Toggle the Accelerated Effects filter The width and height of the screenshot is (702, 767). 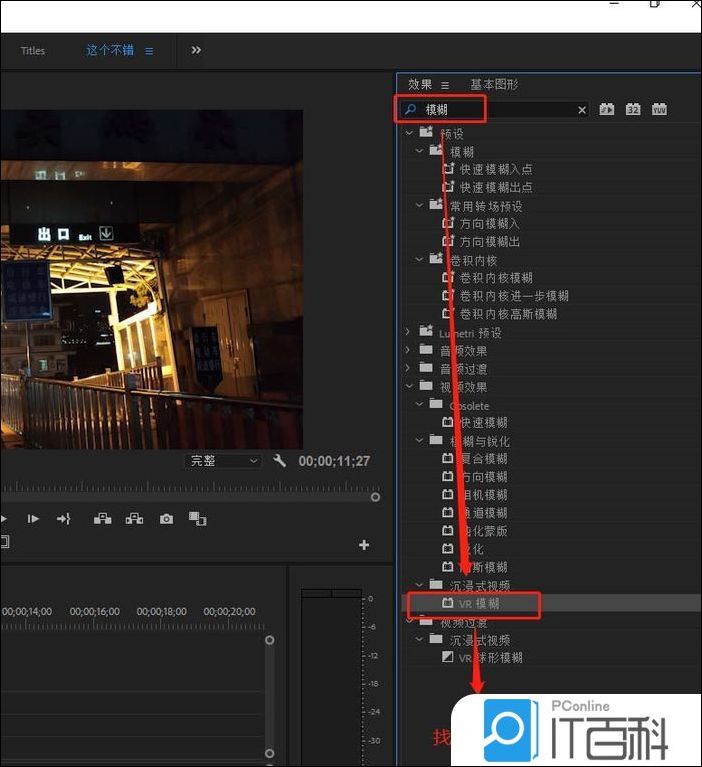click(x=607, y=110)
